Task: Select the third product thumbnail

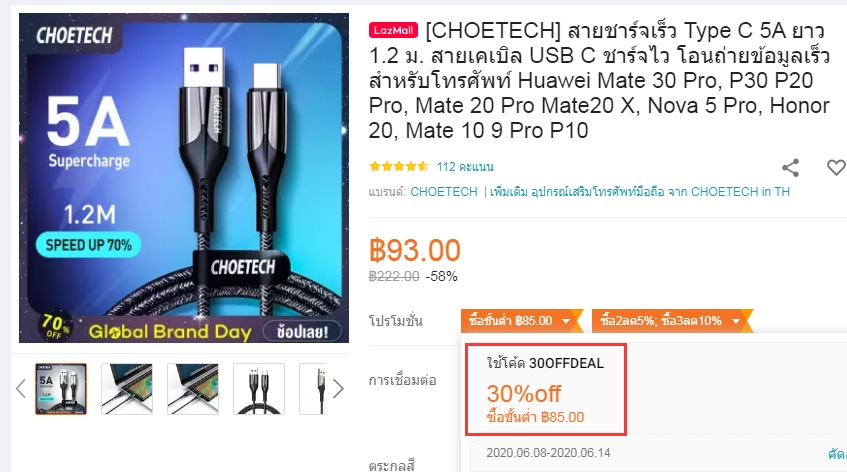Action: pyautogui.click(x=193, y=389)
